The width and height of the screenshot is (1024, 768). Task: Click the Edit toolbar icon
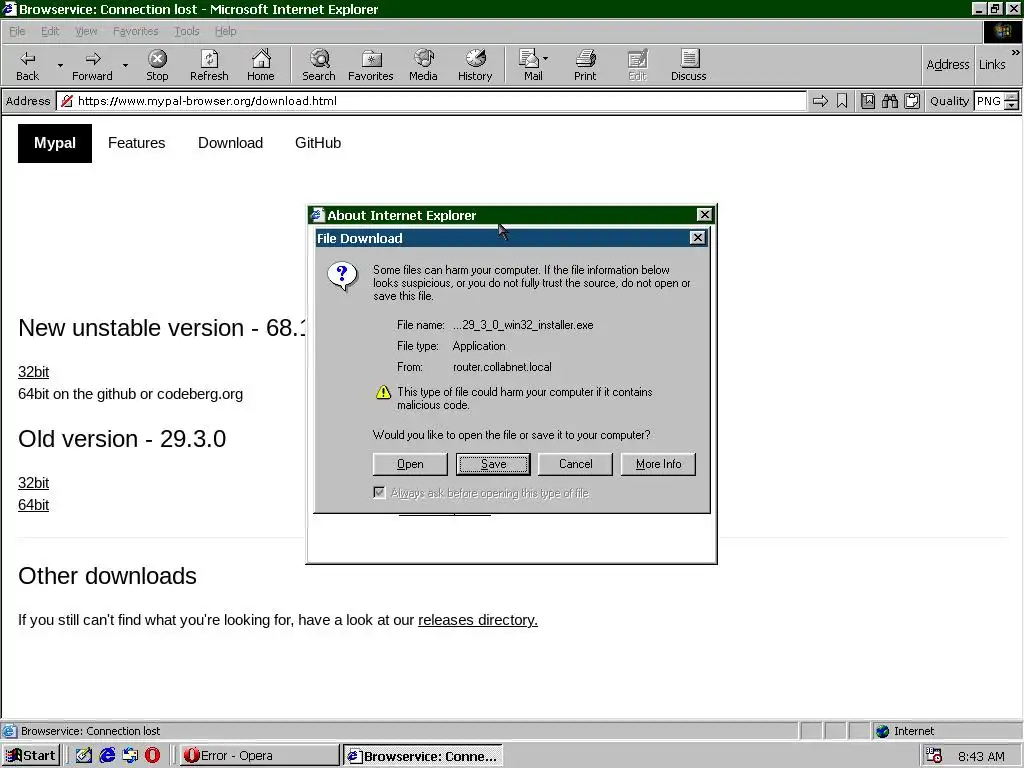(x=637, y=65)
